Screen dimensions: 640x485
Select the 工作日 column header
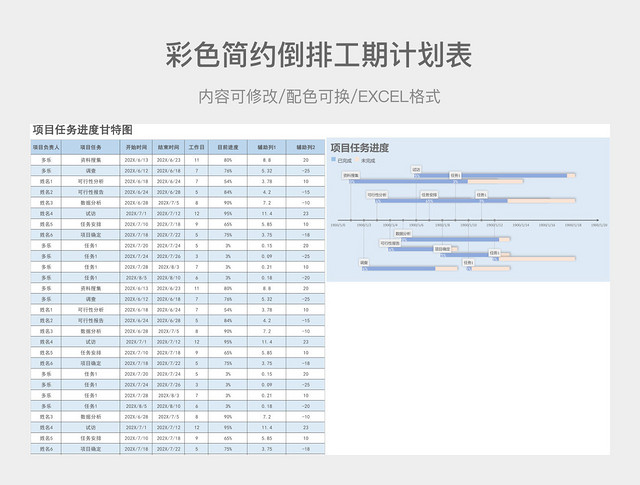point(196,147)
